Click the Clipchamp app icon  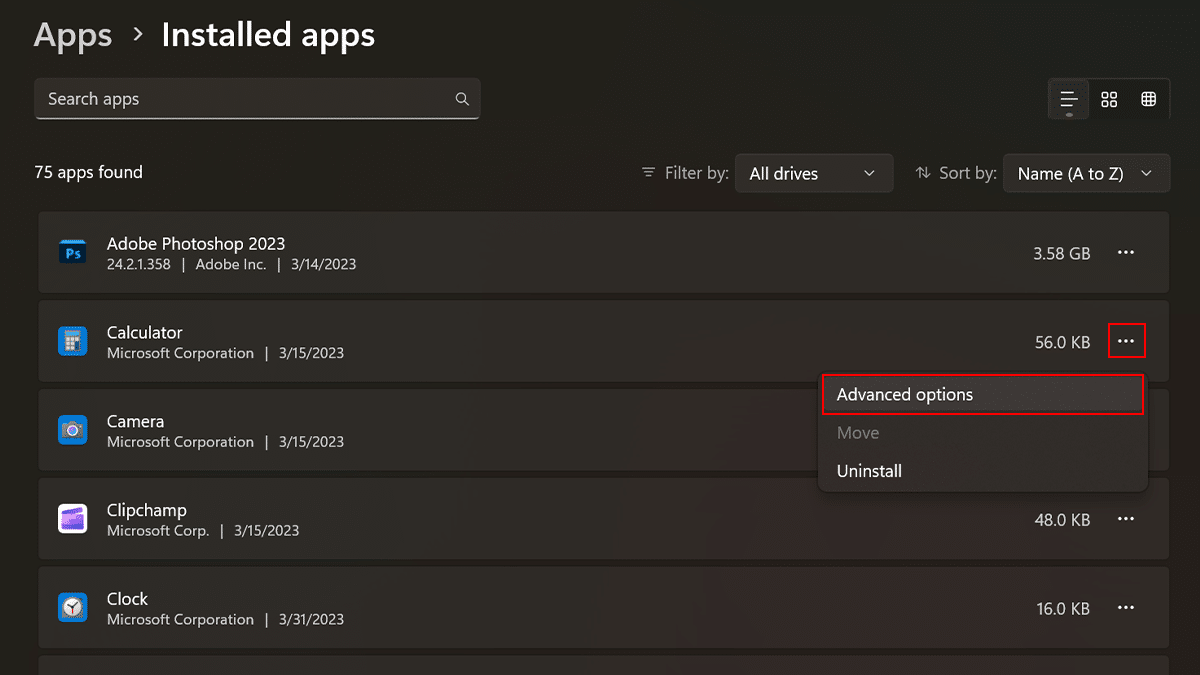click(x=73, y=519)
